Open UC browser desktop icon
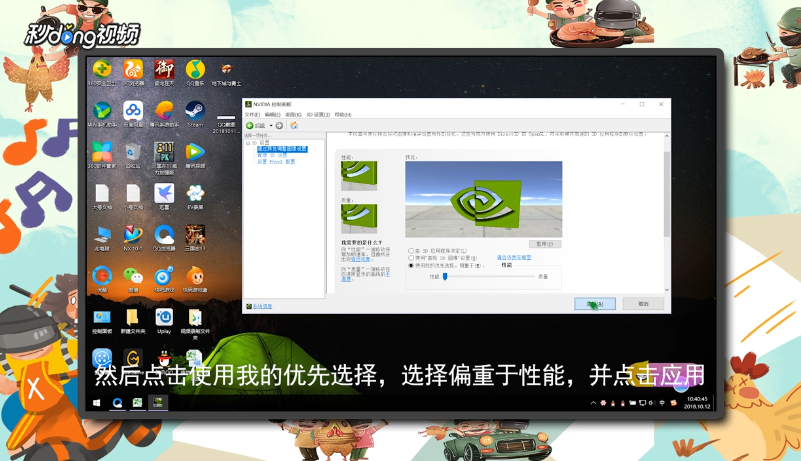The width and height of the screenshot is (801, 461). [133, 72]
